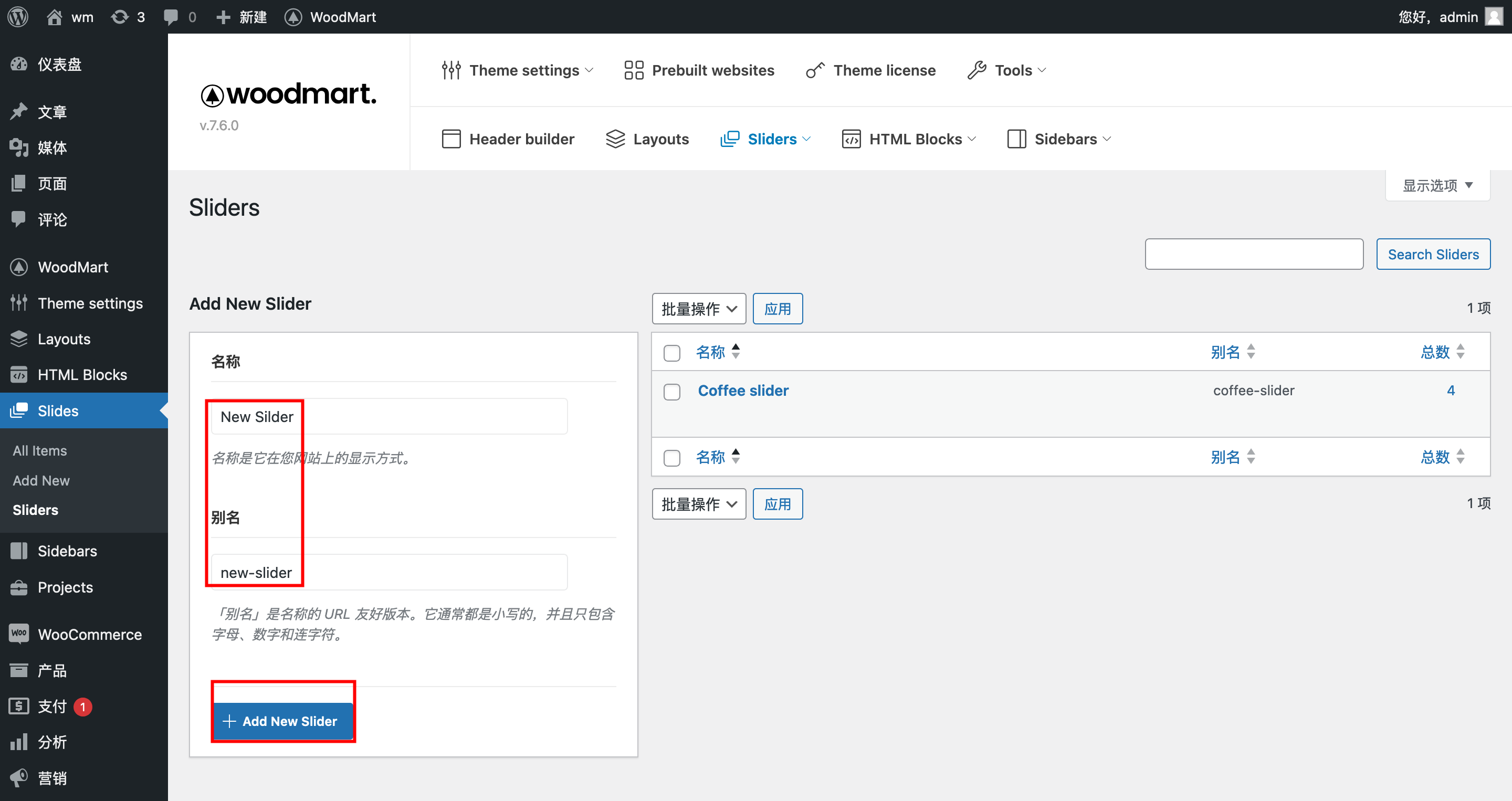Tick select-all checkbox in table header
Image resolution: width=1512 pixels, height=801 pixels.
pos(671,353)
